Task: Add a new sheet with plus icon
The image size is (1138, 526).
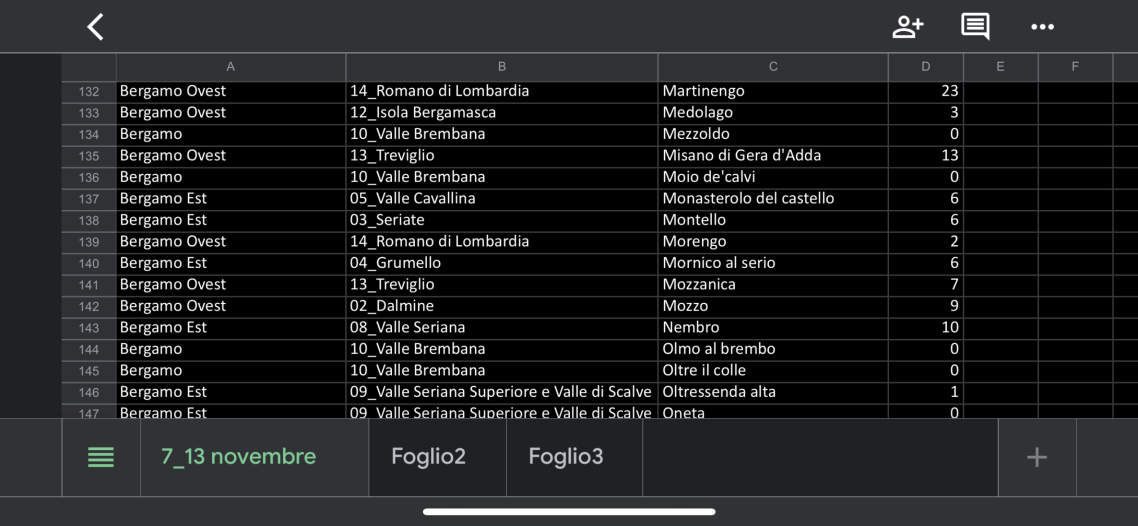Action: [1037, 457]
